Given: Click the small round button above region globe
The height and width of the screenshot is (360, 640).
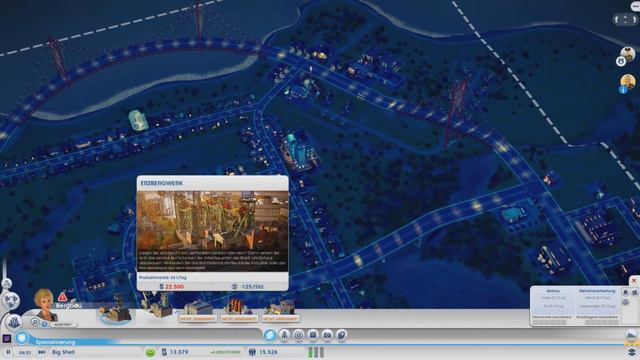Looking at the screenshot, I should (x=6, y=283).
